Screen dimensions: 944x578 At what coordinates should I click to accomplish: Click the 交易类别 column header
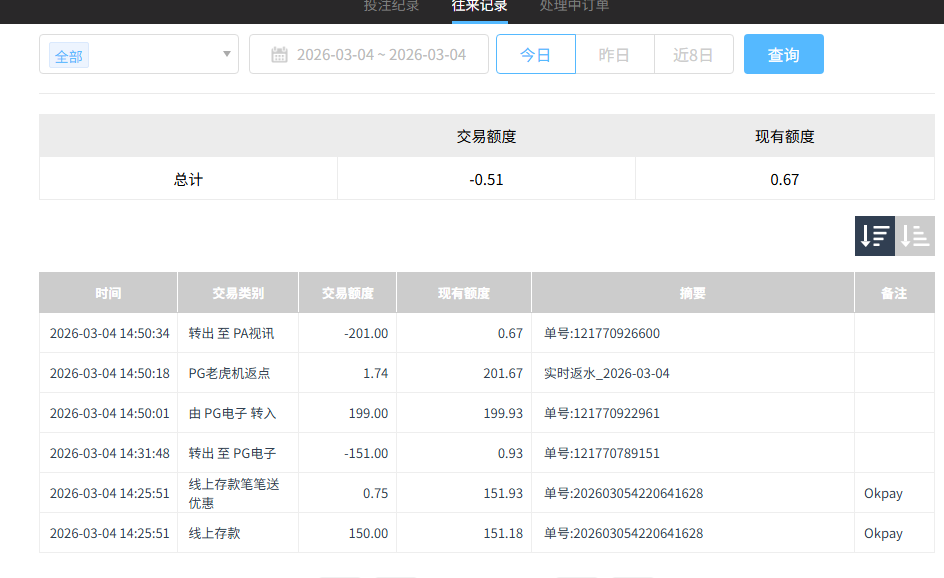tap(237, 293)
